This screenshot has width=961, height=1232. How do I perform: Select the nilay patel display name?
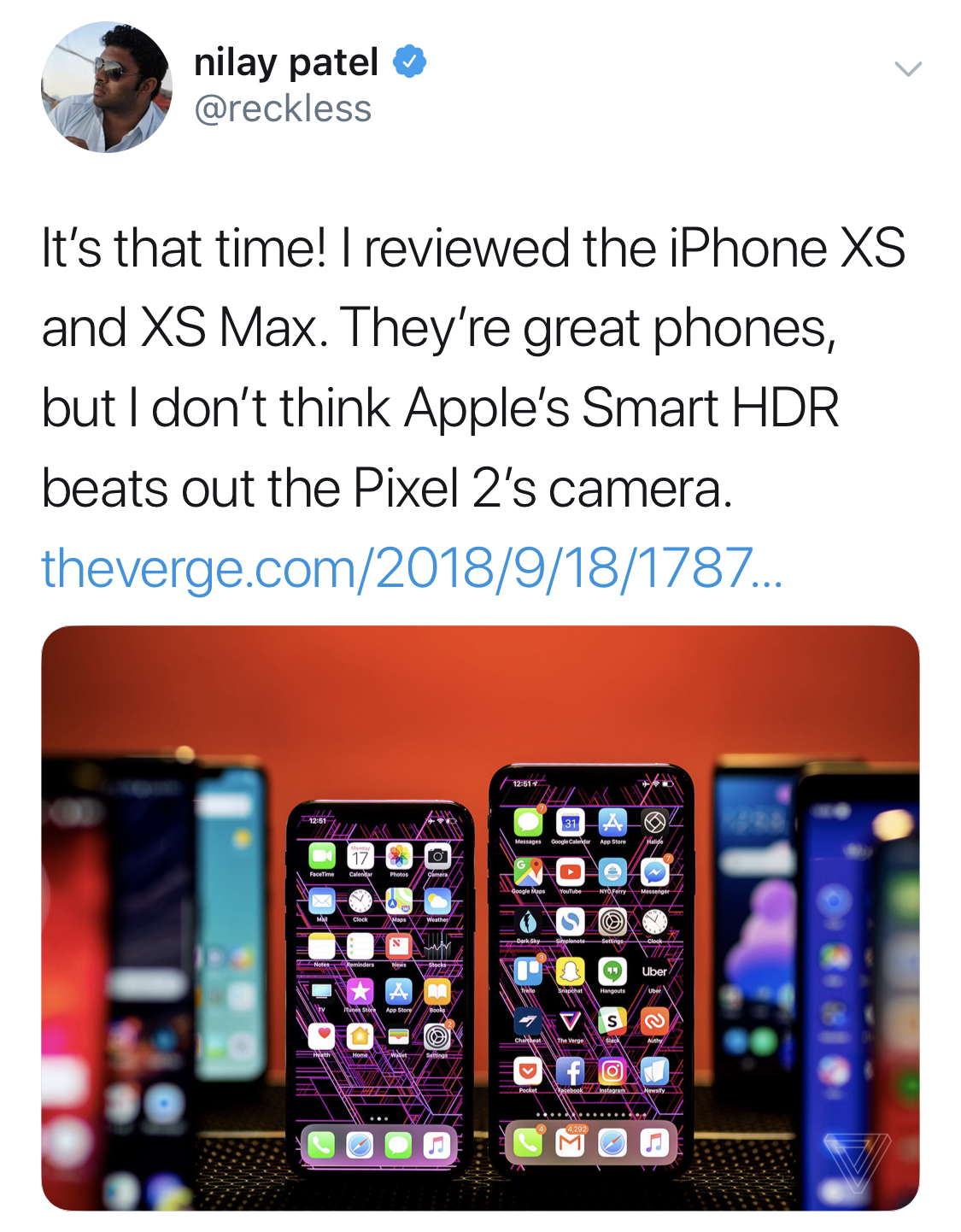[286, 62]
